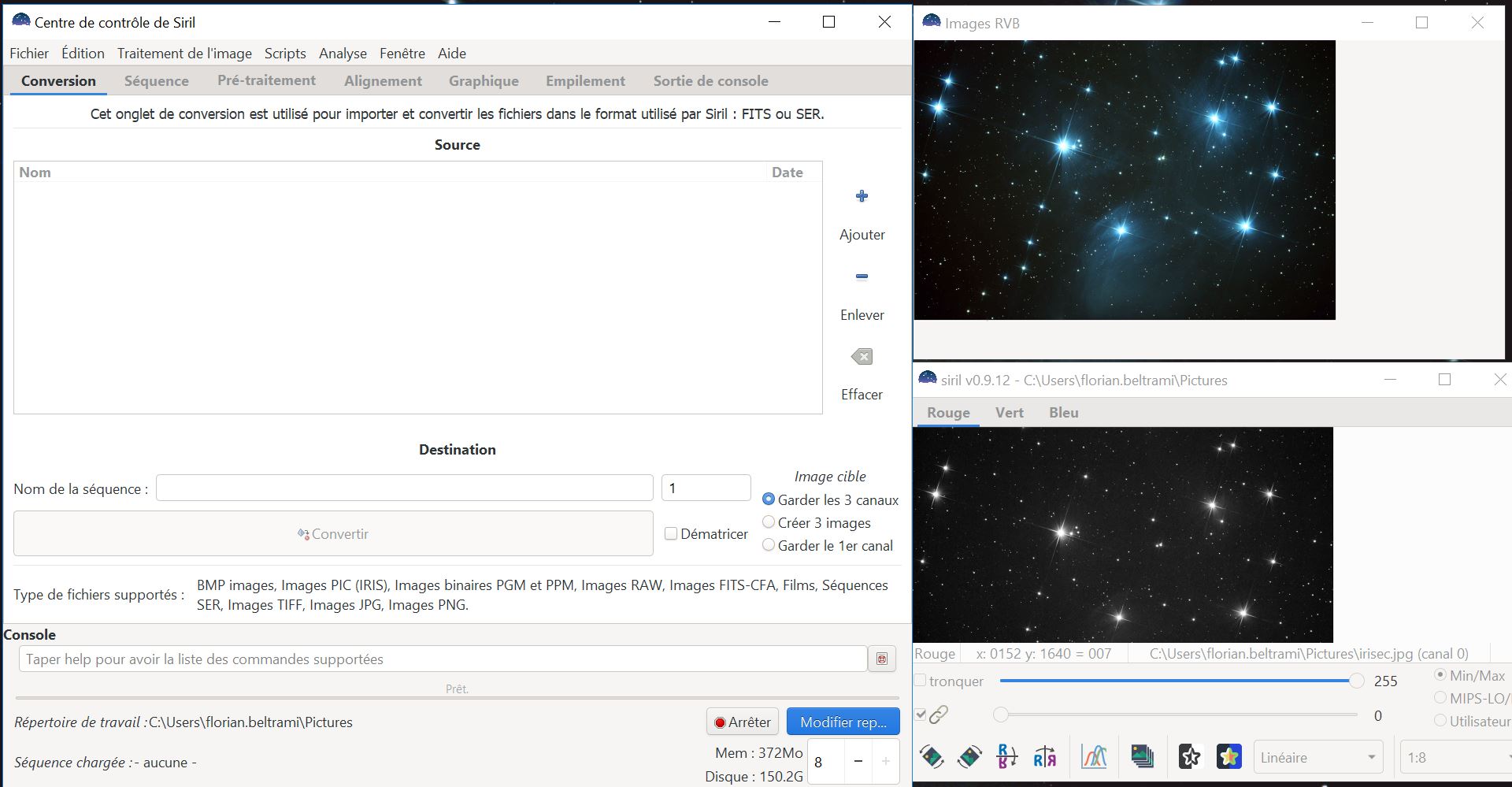
Task: Click the console clear icon beside command field
Action: tap(882, 659)
